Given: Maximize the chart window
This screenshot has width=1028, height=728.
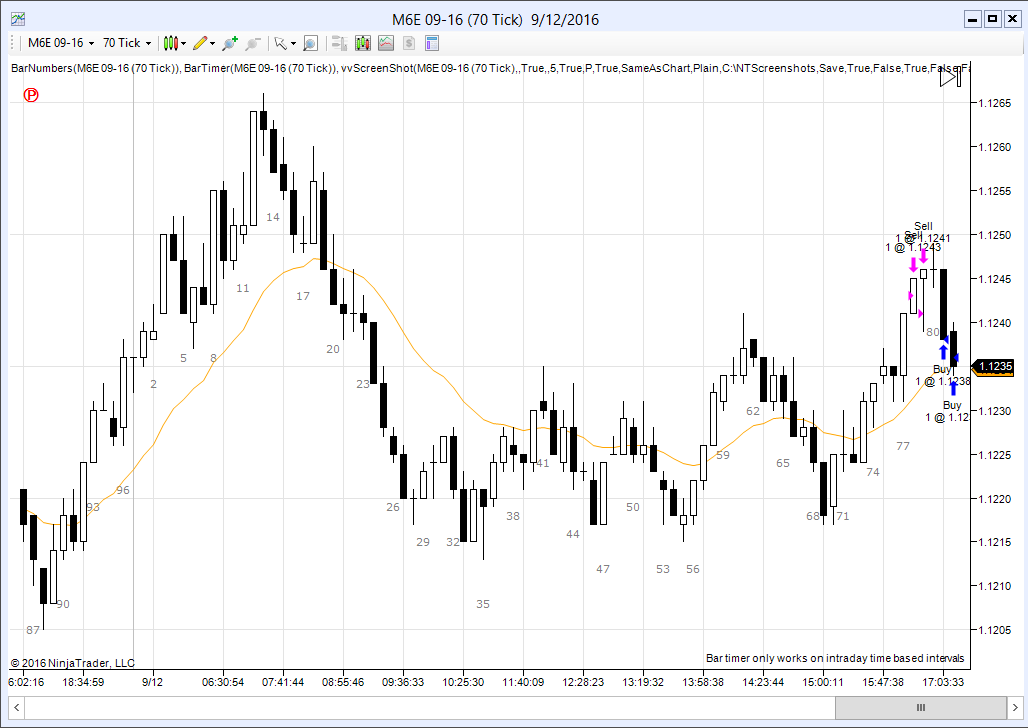Looking at the screenshot, I should click(993, 19).
